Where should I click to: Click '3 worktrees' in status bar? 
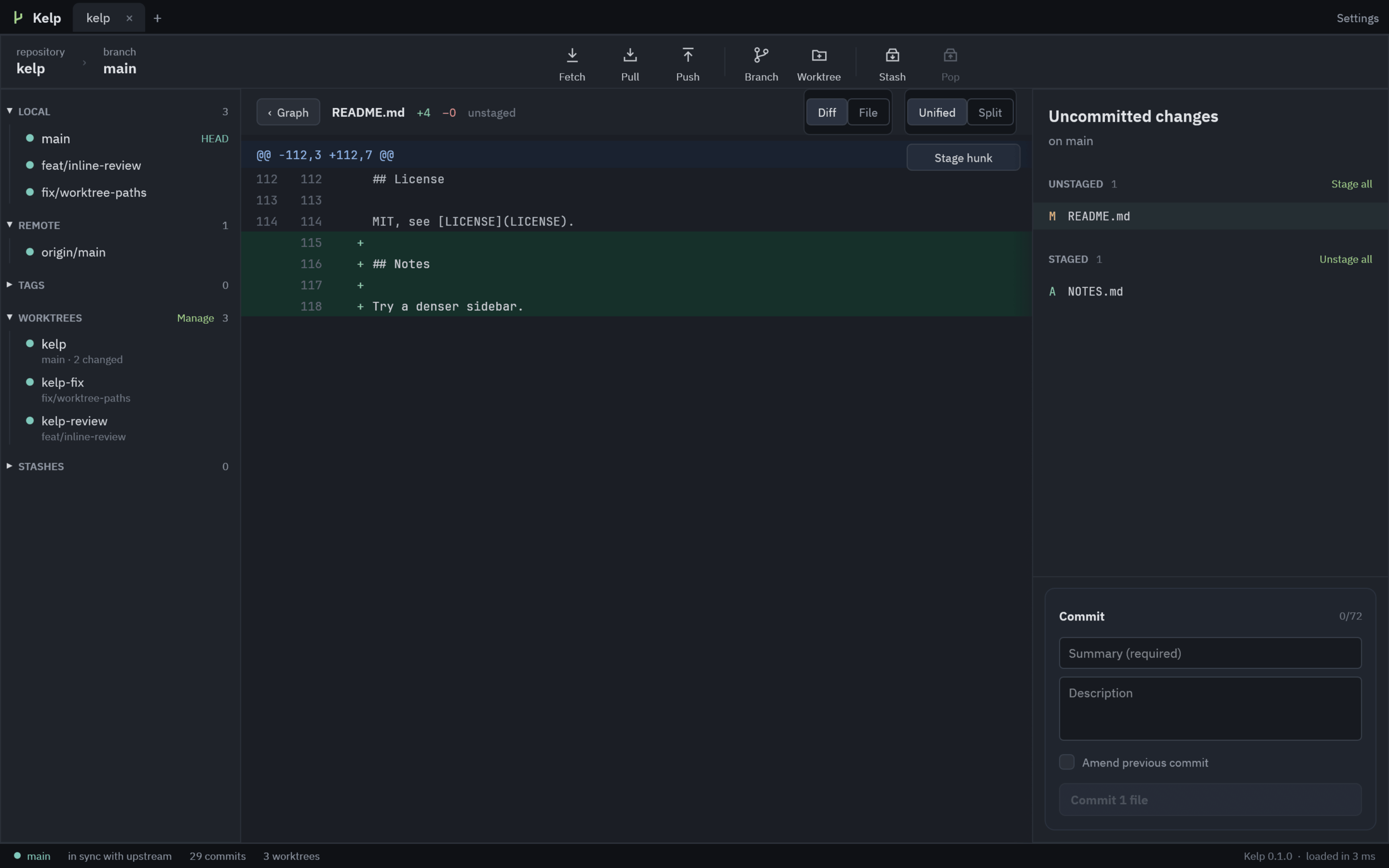click(291, 855)
